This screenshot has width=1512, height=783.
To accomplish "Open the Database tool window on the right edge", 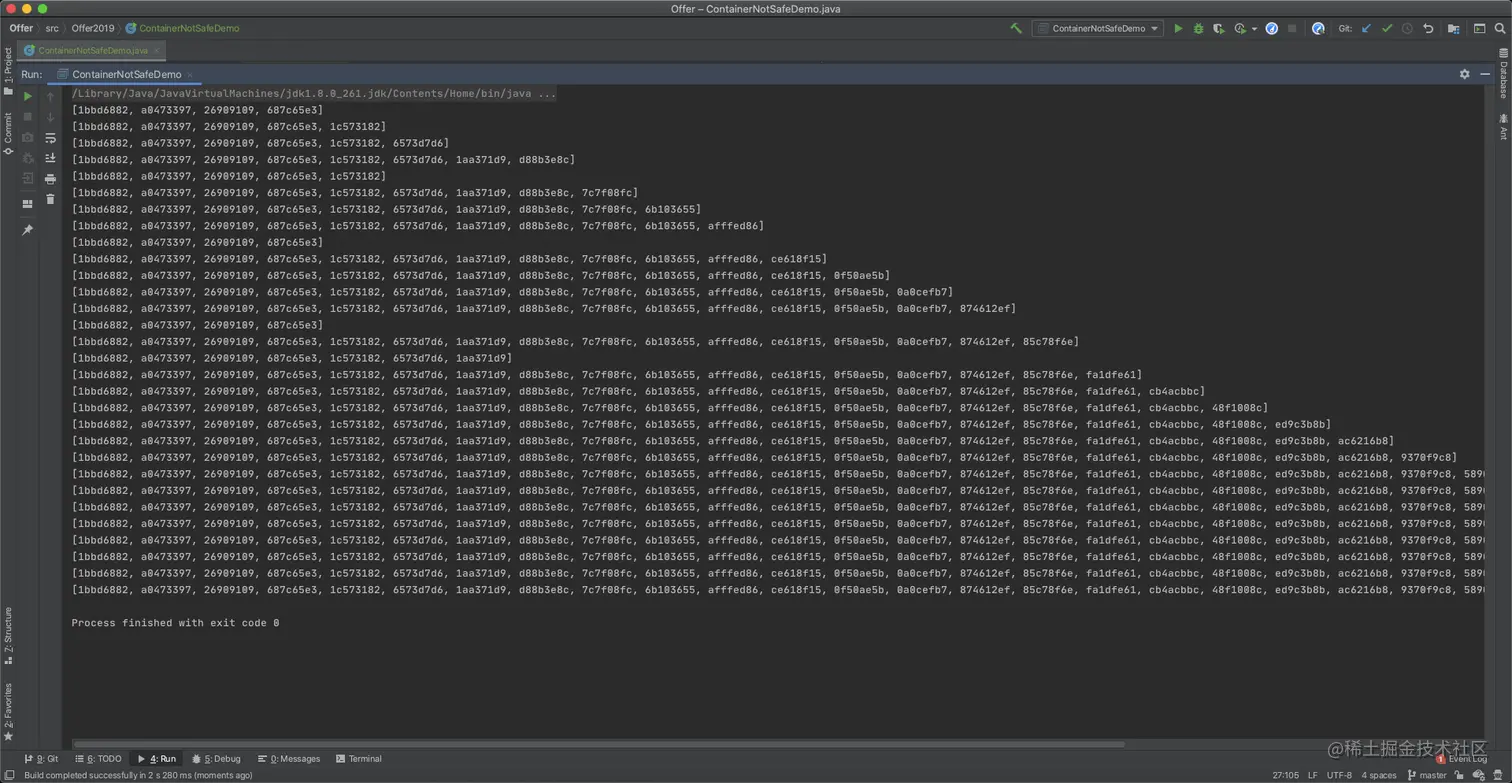I will click(1503, 73).
